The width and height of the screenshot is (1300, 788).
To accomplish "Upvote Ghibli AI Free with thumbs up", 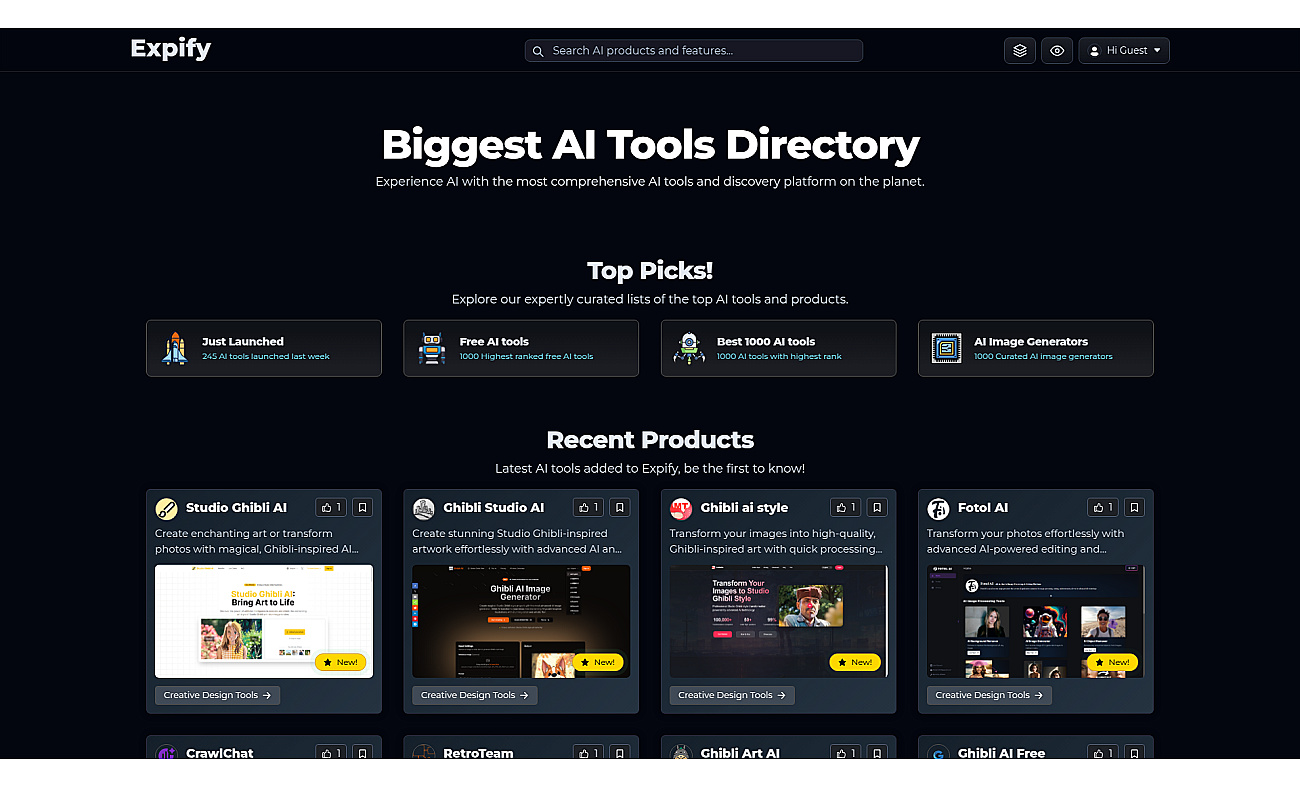I will tap(1103, 752).
